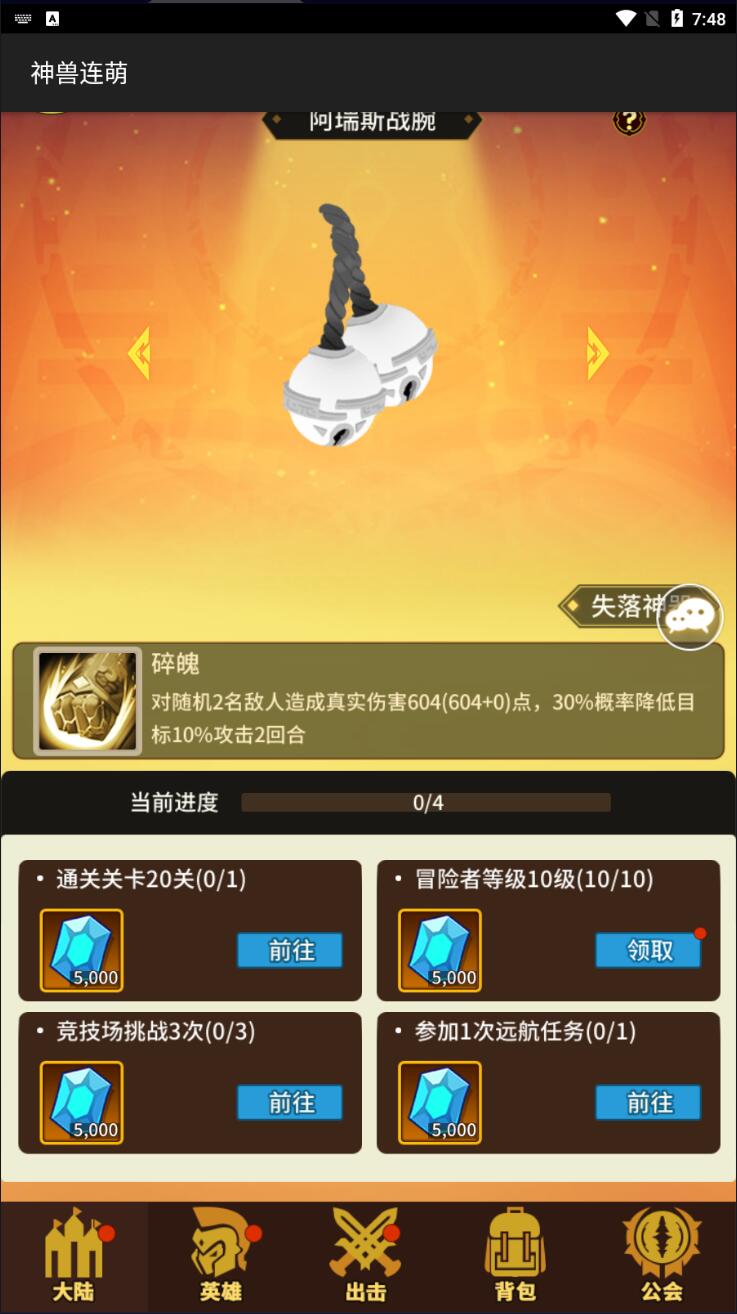Screen dimensions: 737x1314
Task: Tap 前往 for 通关关卡20关 task
Action: pos(290,951)
